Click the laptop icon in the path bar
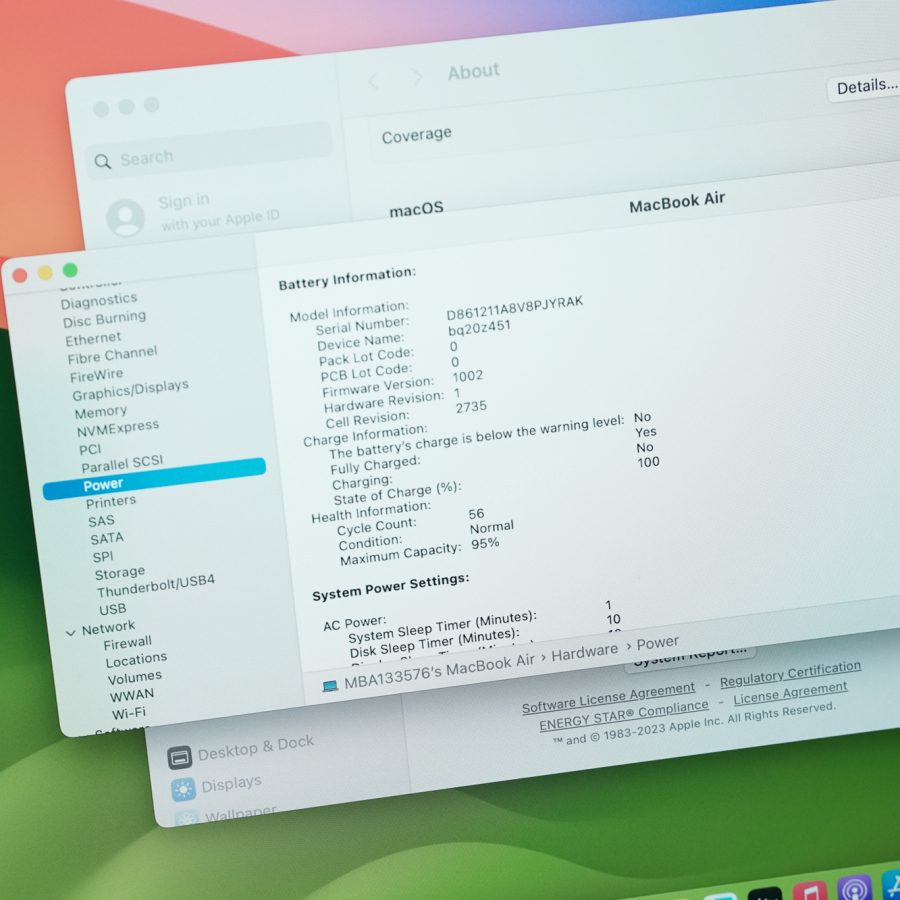The height and width of the screenshot is (900, 900). [330, 686]
